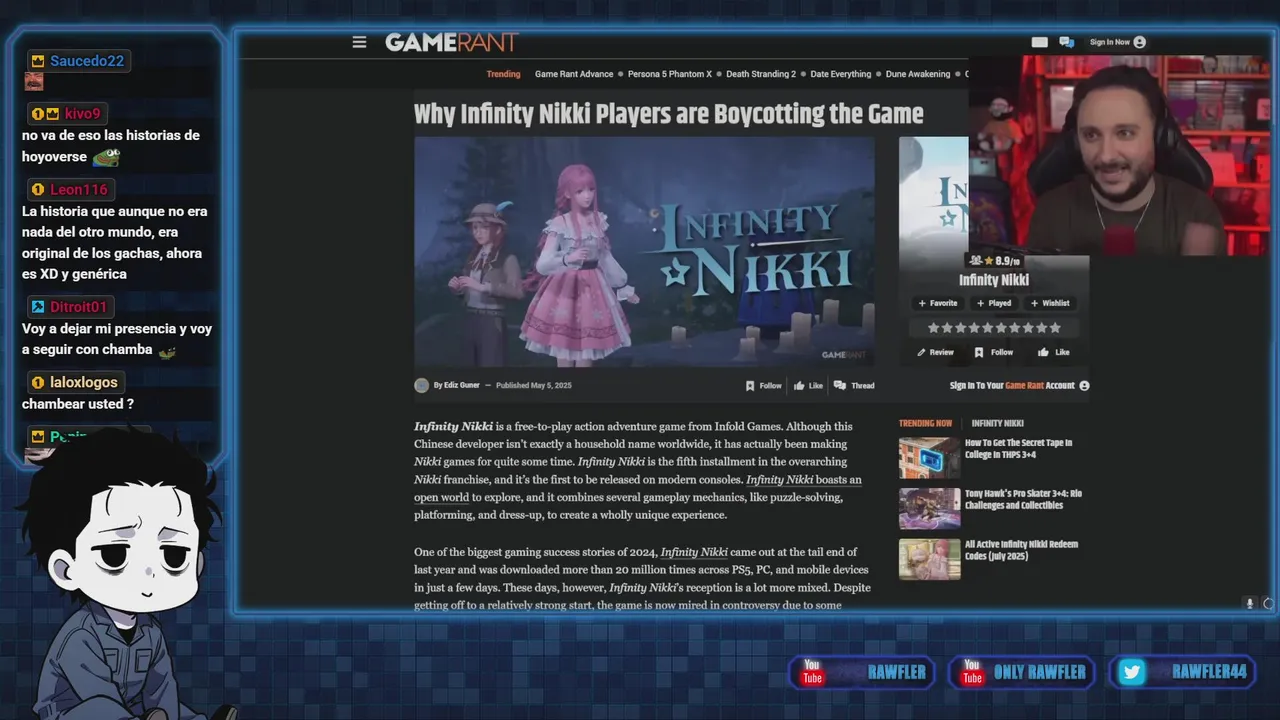Open the Dune Awakening topic
This screenshot has width=1280, height=720.
(x=918, y=74)
